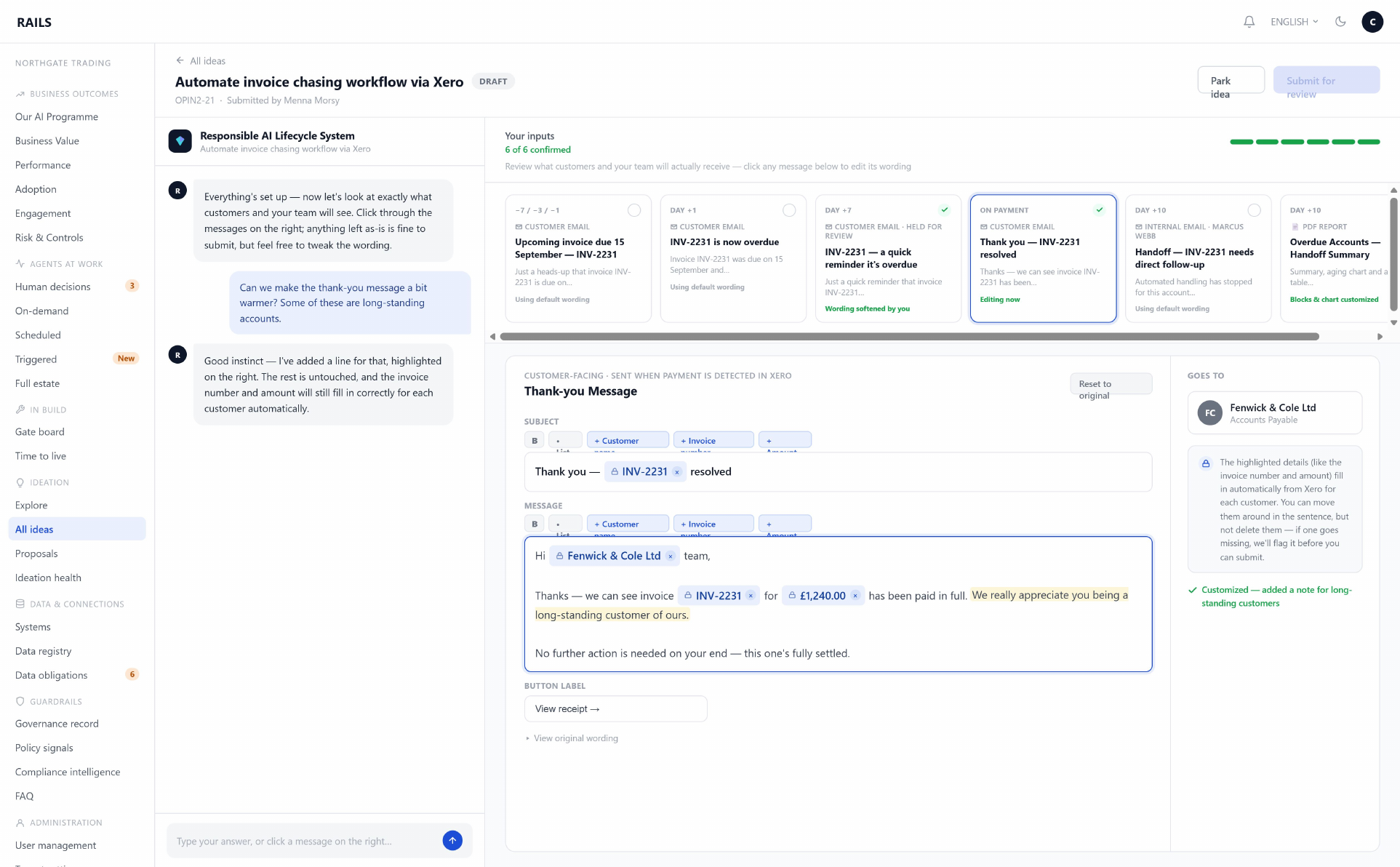
Task: Click the Administration person section icon
Action: (x=20, y=823)
